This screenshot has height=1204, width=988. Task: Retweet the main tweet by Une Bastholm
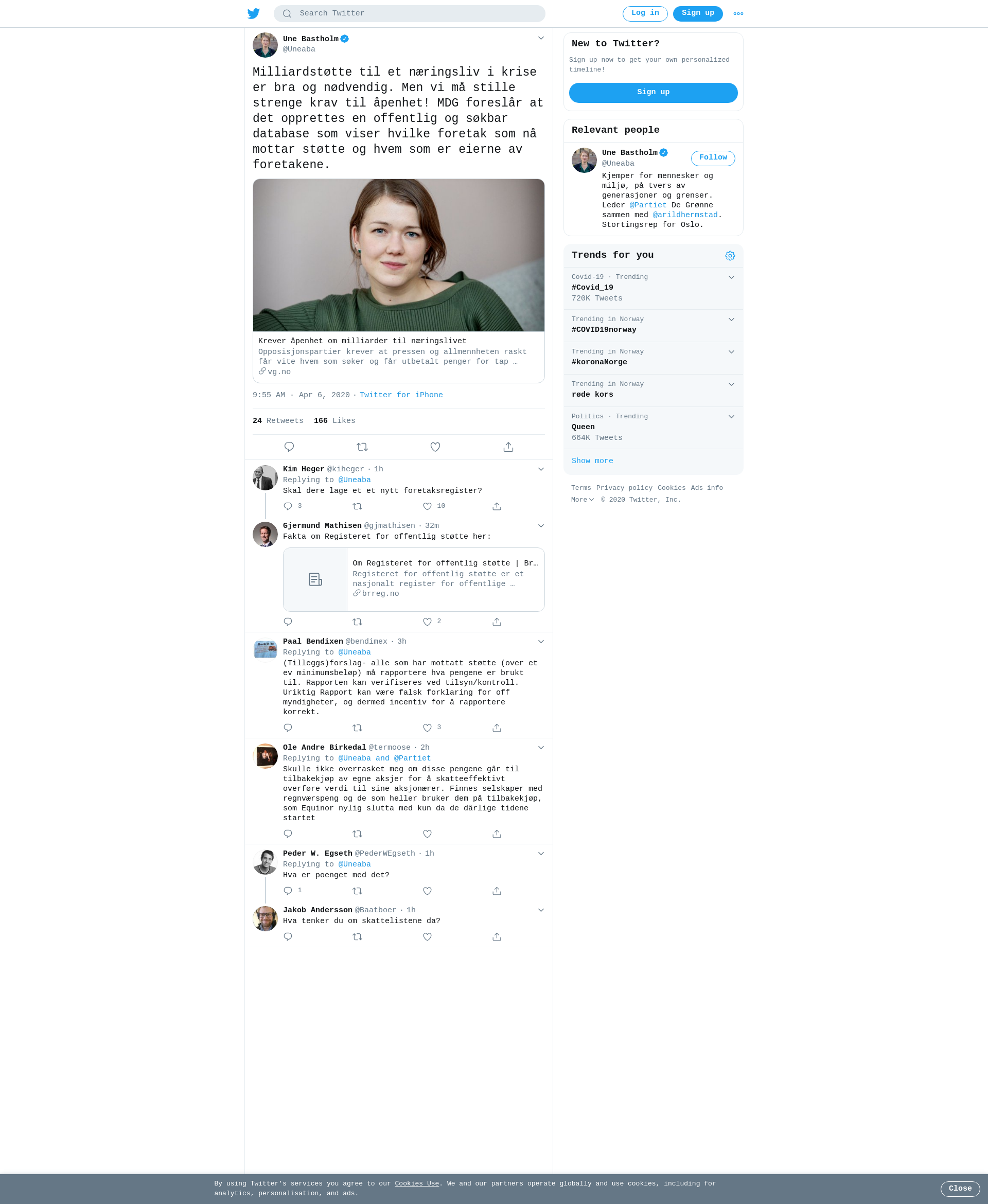(x=362, y=447)
